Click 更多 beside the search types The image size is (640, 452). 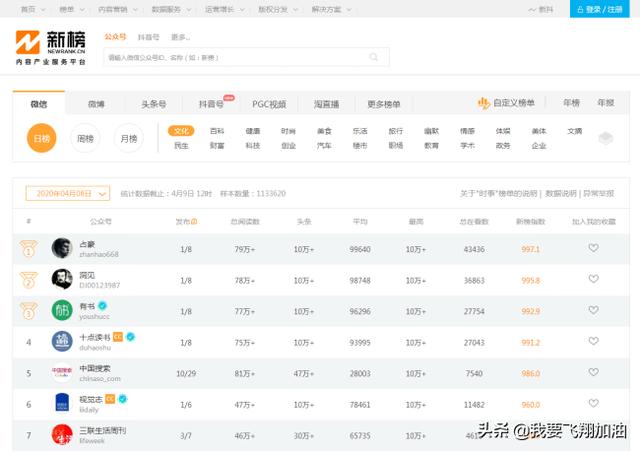pyautogui.click(x=180, y=37)
